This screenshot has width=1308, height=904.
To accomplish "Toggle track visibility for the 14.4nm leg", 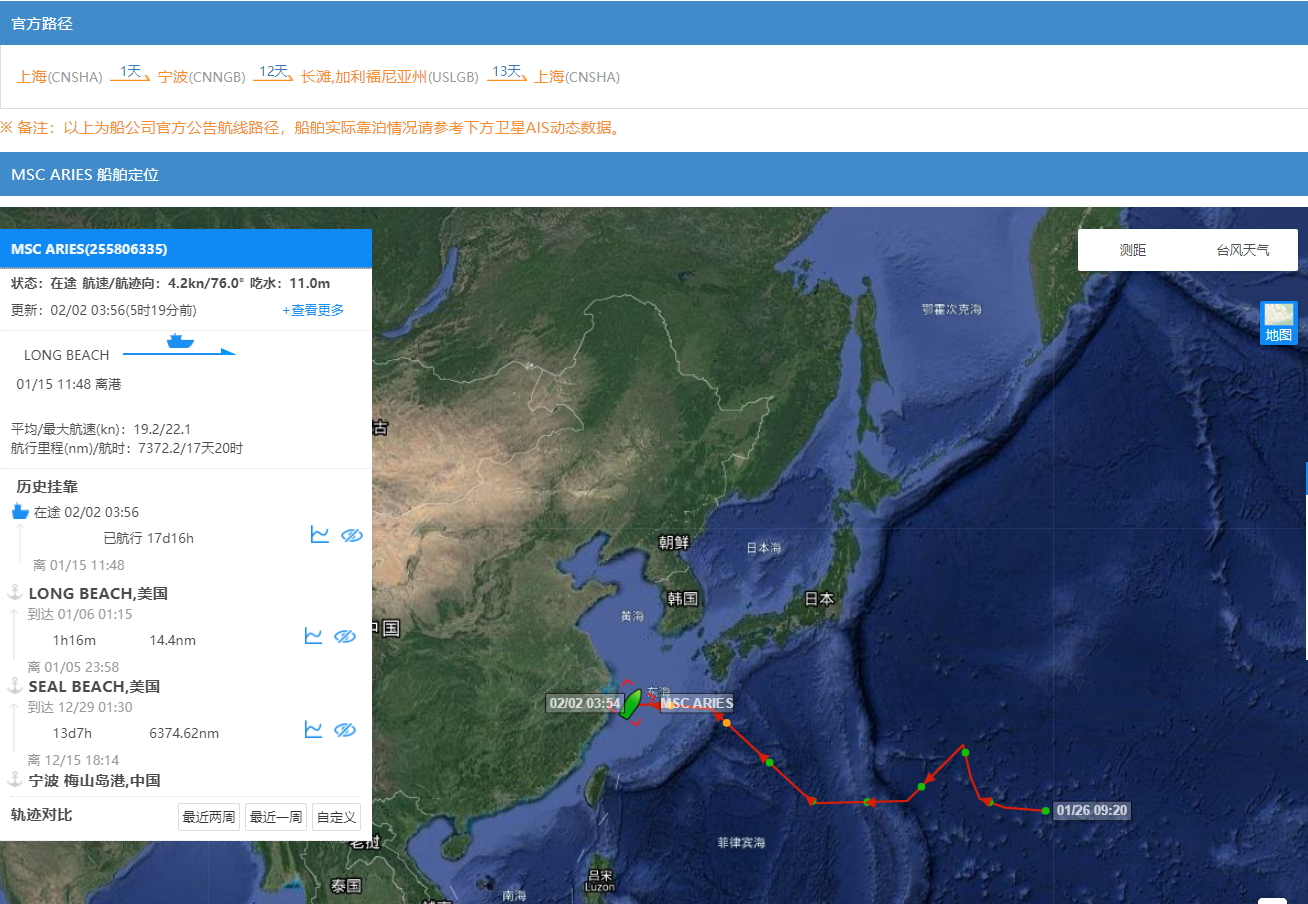I will pyautogui.click(x=345, y=637).
